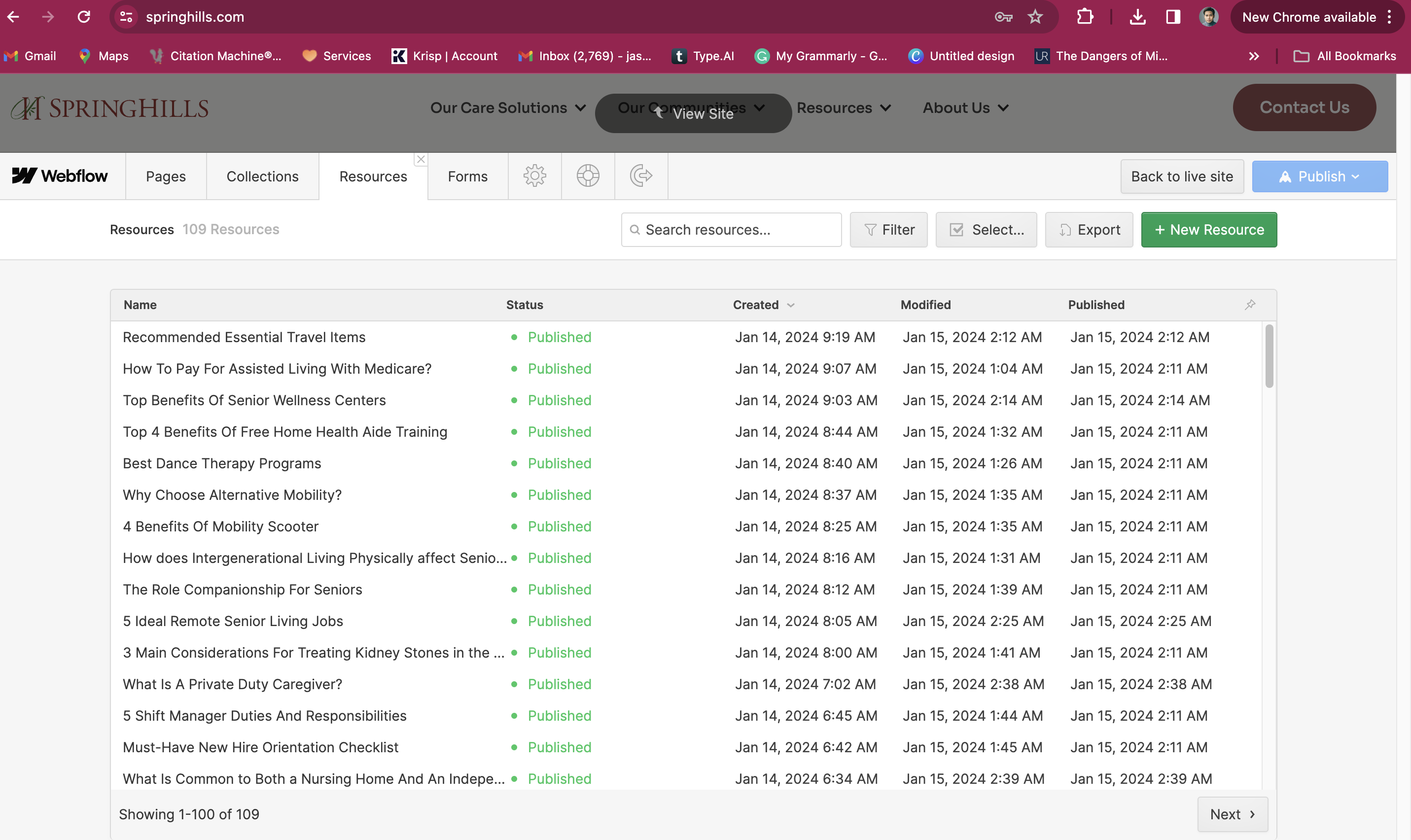1411x840 pixels.
Task: Sort by the Created column arrow
Action: [791, 305]
